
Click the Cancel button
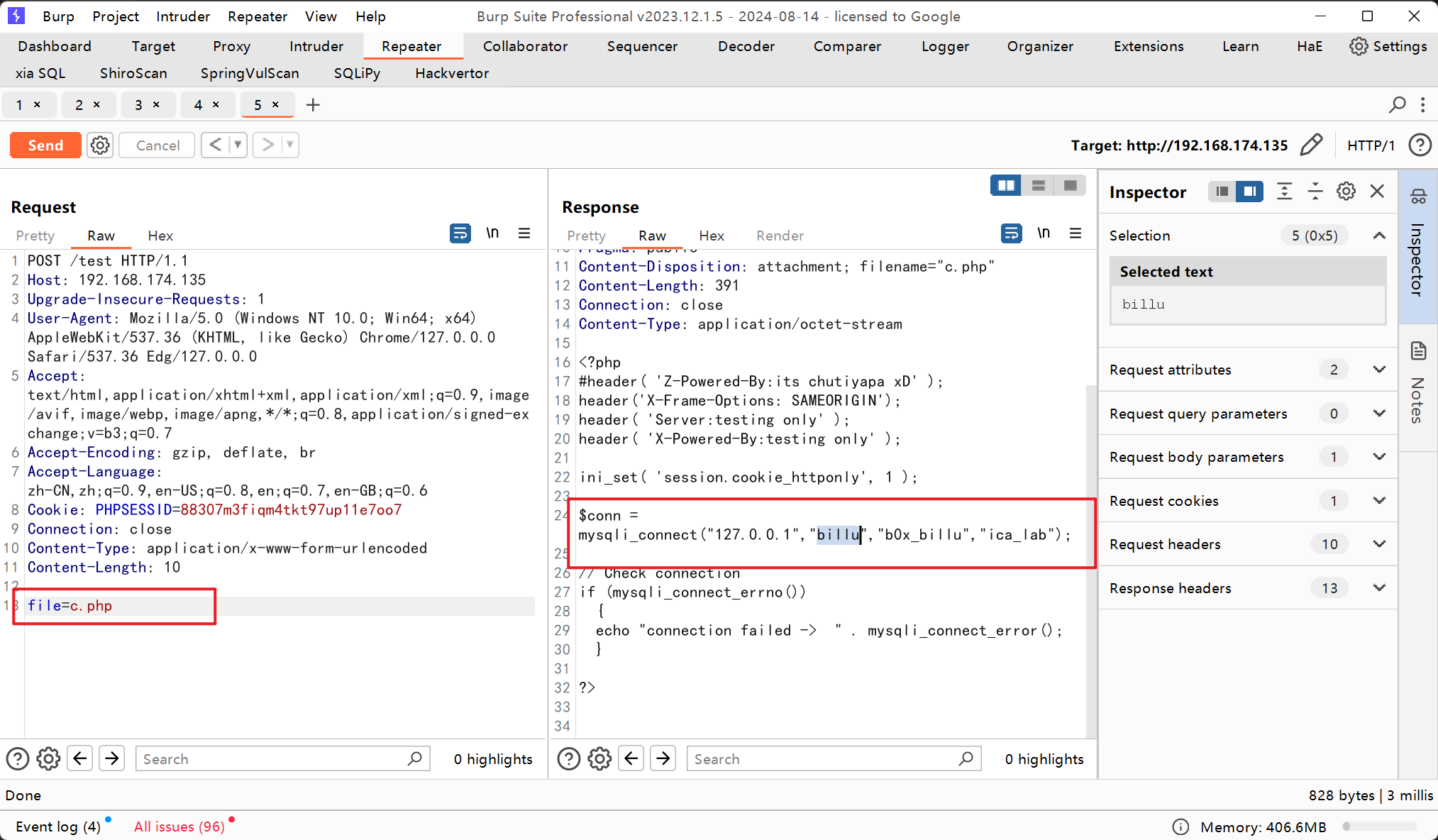[157, 145]
